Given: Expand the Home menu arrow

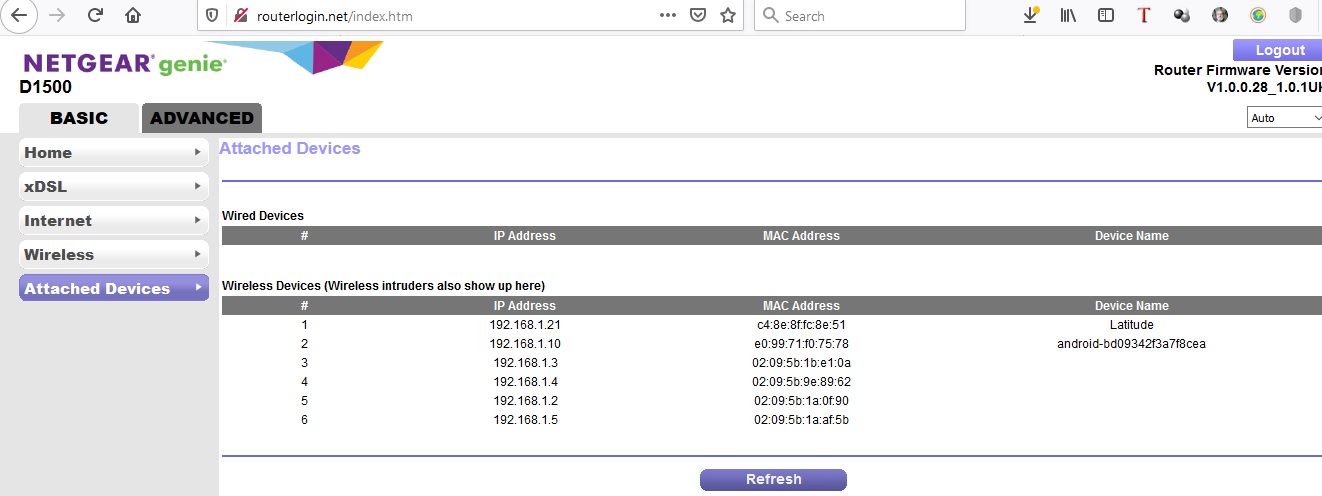Looking at the screenshot, I should (198, 152).
